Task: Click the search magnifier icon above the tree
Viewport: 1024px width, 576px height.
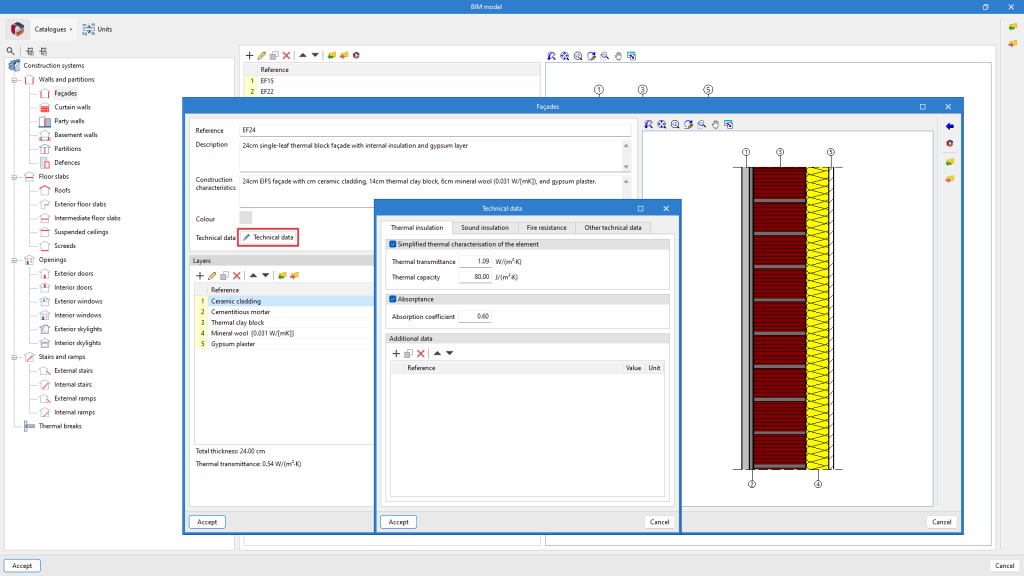Action: pos(11,51)
